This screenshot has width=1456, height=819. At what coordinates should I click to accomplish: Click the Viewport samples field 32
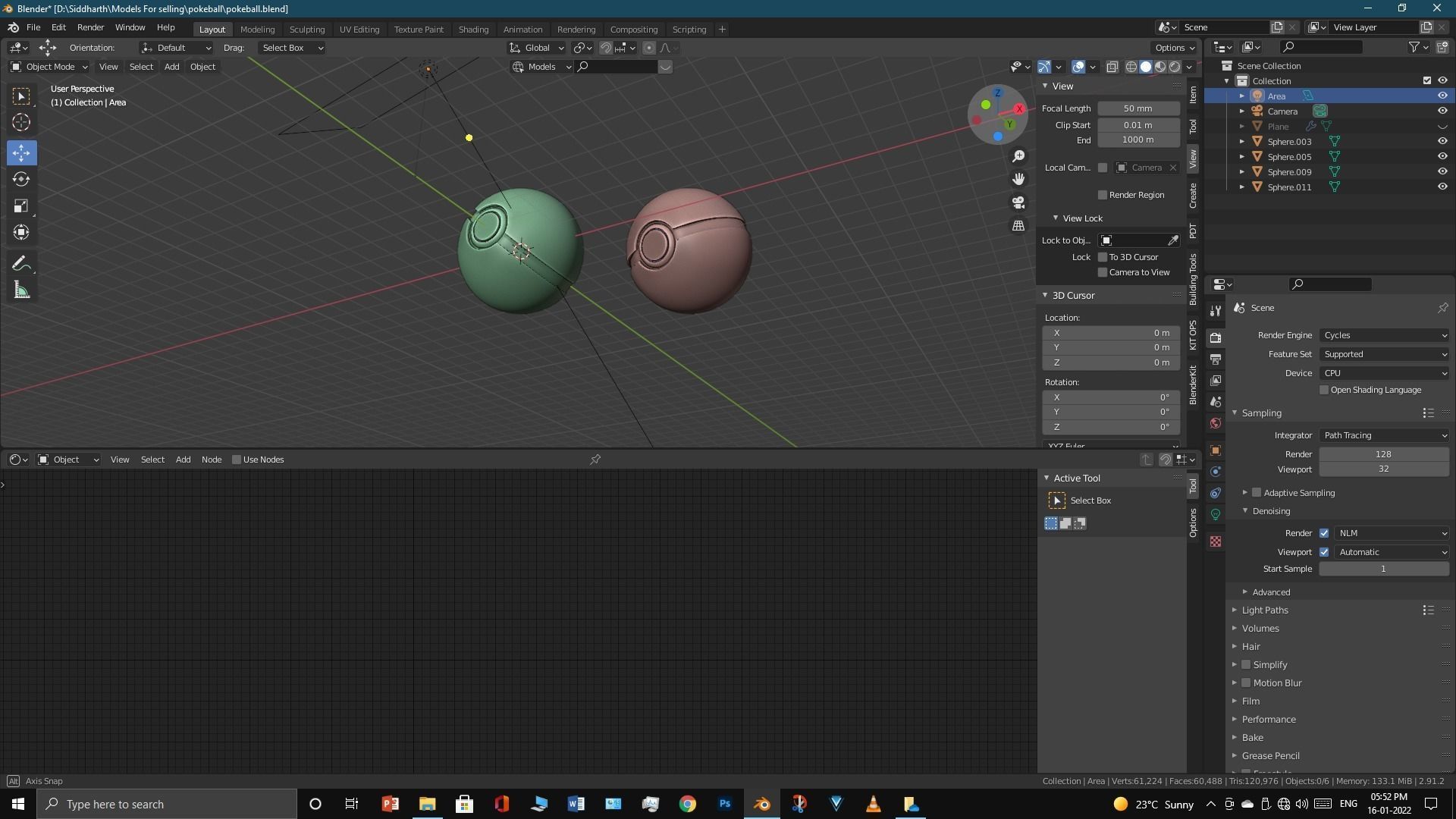pyautogui.click(x=1384, y=469)
